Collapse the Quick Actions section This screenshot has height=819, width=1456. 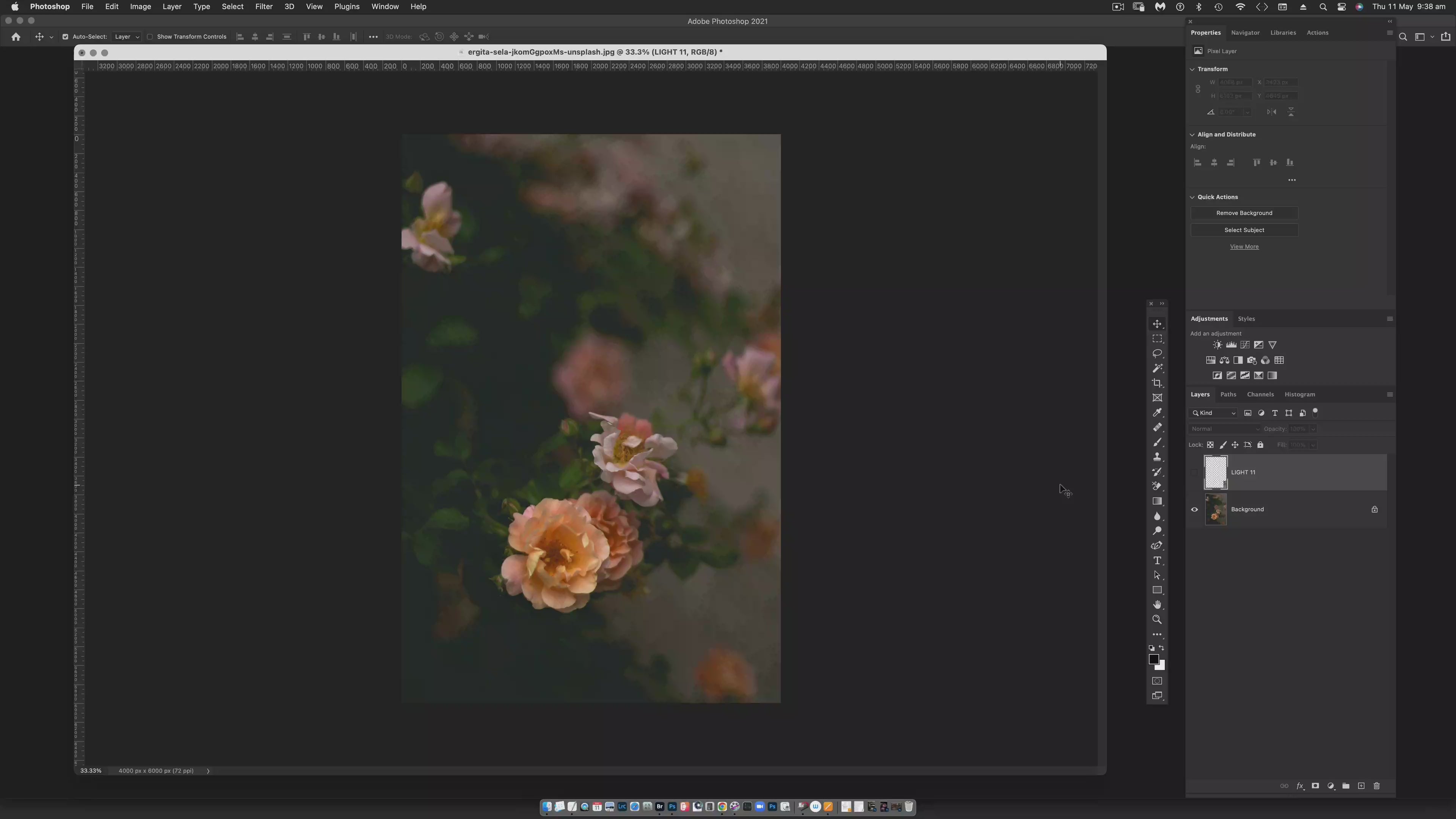[1192, 197]
